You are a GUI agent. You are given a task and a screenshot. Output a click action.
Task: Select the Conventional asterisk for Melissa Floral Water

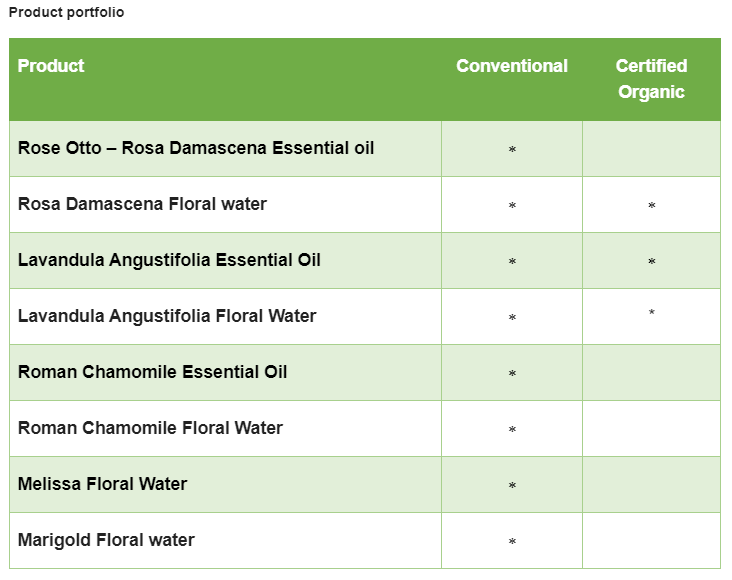click(512, 486)
